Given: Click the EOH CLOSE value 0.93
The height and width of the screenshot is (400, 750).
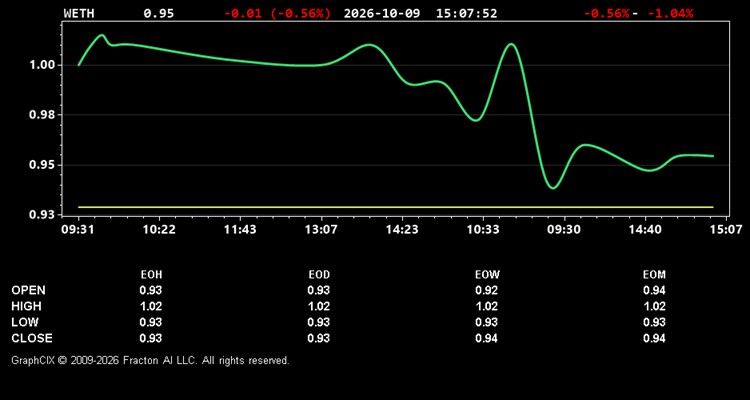Looking at the screenshot, I should [x=151, y=338].
